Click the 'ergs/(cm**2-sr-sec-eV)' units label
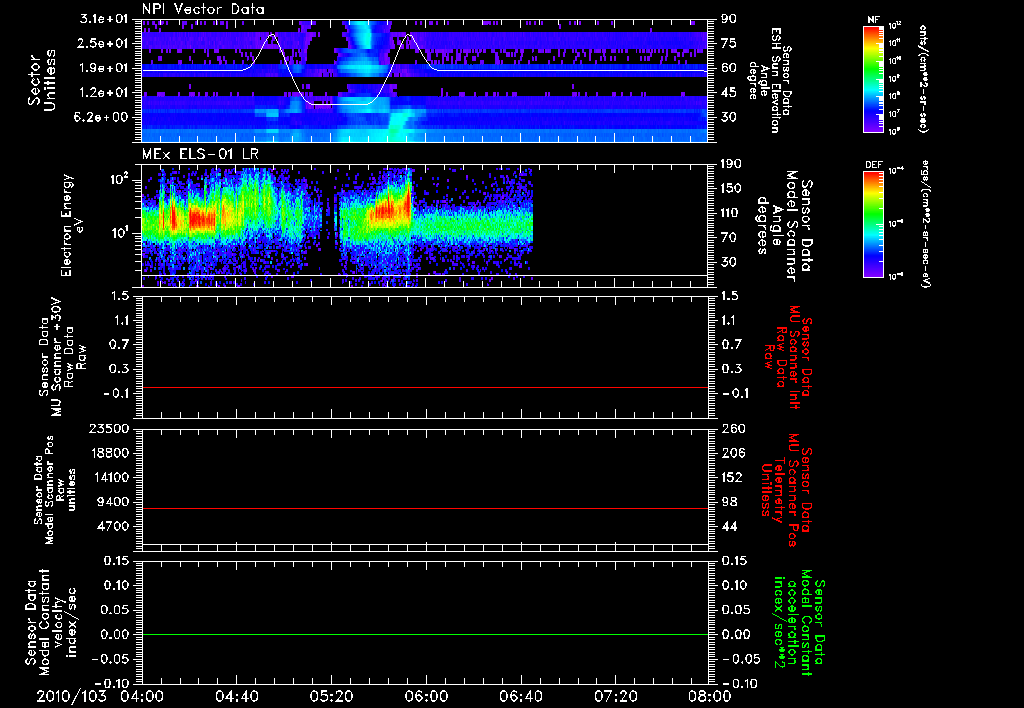Screen dimensions: 1024x708 coord(924,224)
